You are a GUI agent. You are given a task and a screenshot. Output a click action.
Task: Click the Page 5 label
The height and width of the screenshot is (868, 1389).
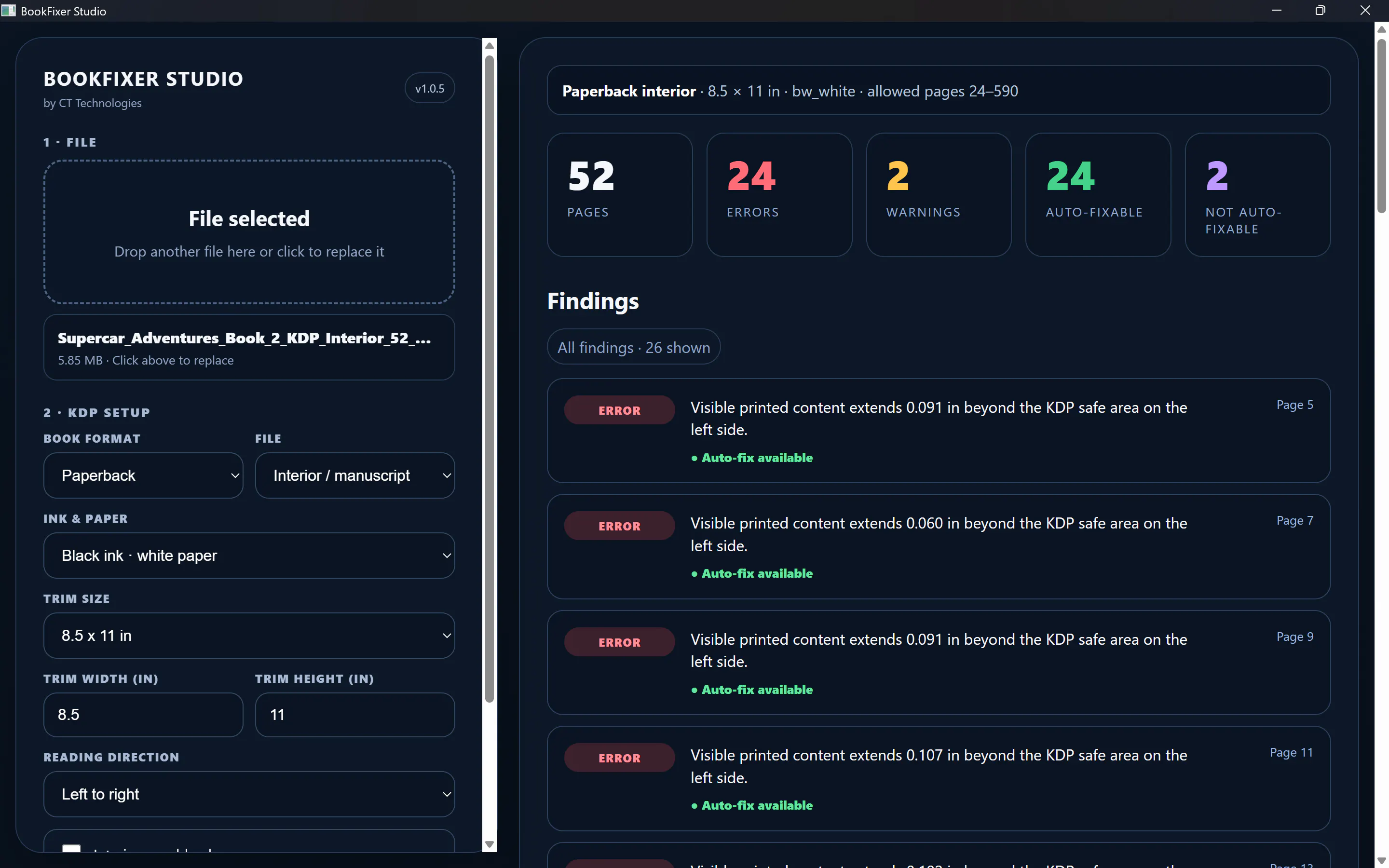[x=1294, y=405]
